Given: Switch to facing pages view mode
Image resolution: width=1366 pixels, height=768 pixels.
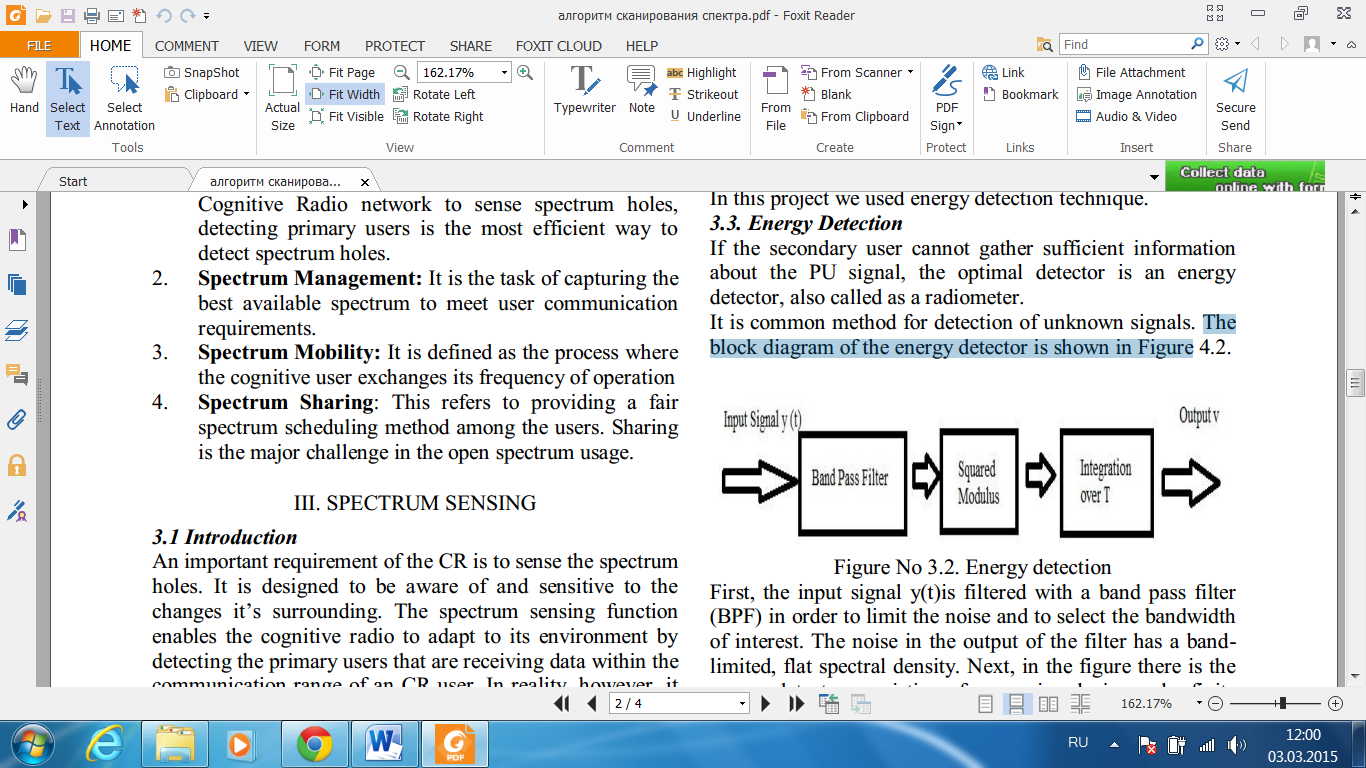Looking at the screenshot, I should [x=1048, y=704].
